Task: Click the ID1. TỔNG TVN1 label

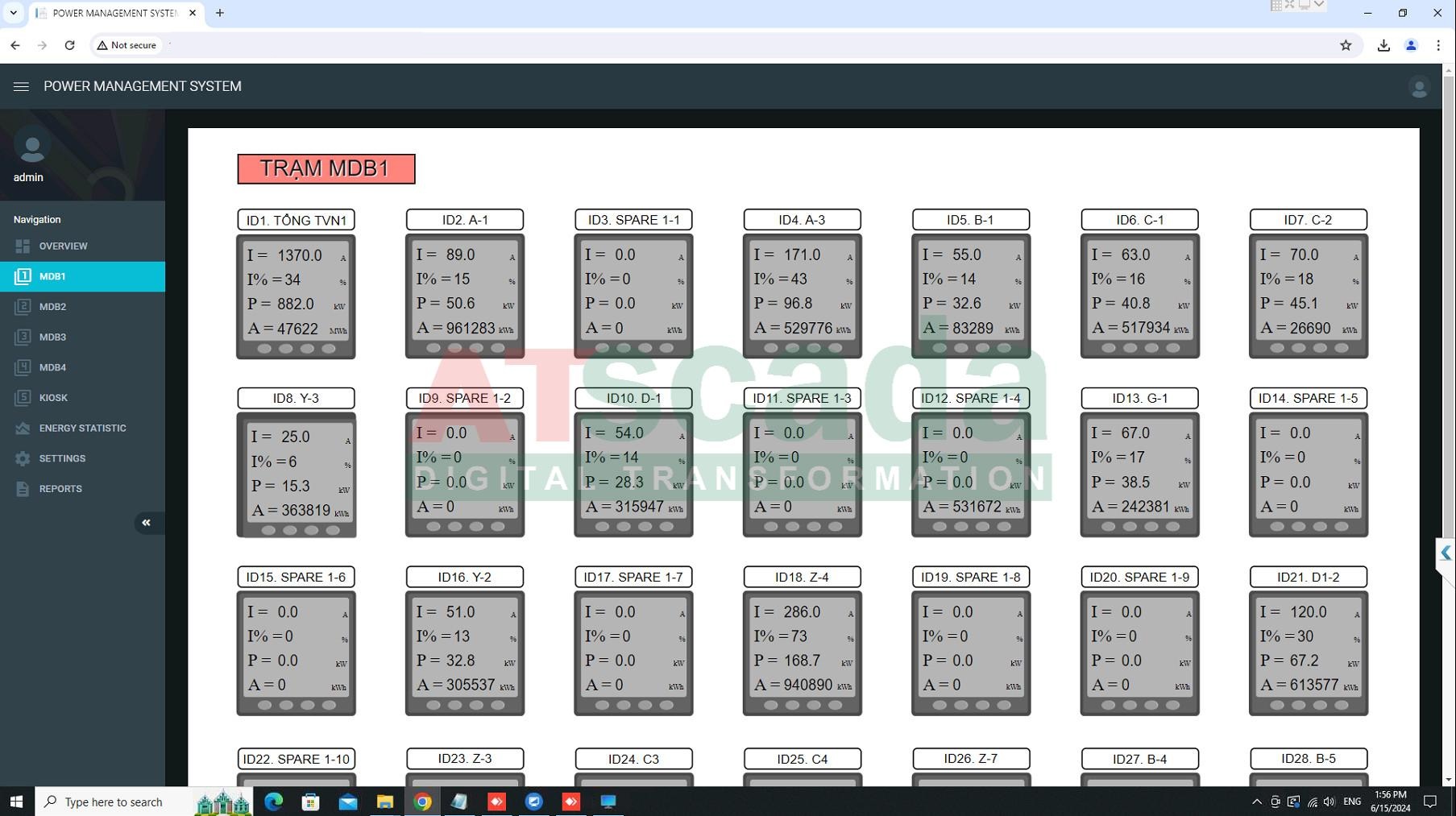Action: pyautogui.click(x=296, y=220)
